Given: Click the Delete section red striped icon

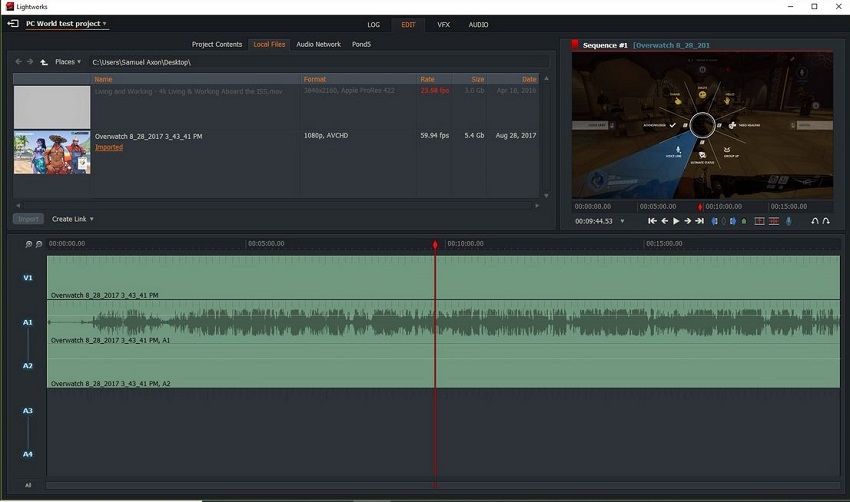Looking at the screenshot, I should click(774, 221).
